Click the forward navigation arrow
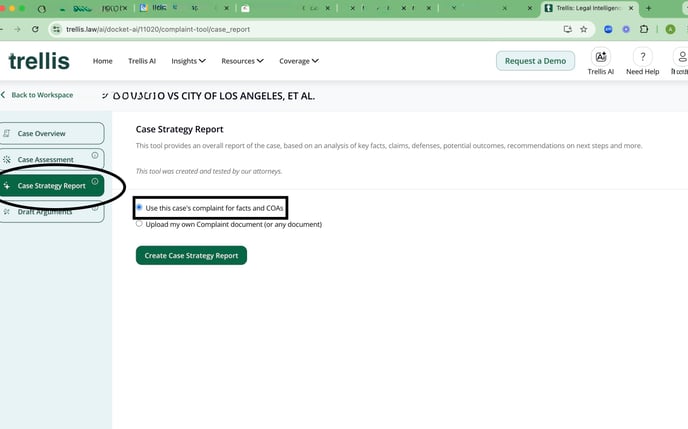The width and height of the screenshot is (688, 429). [x=17, y=29]
